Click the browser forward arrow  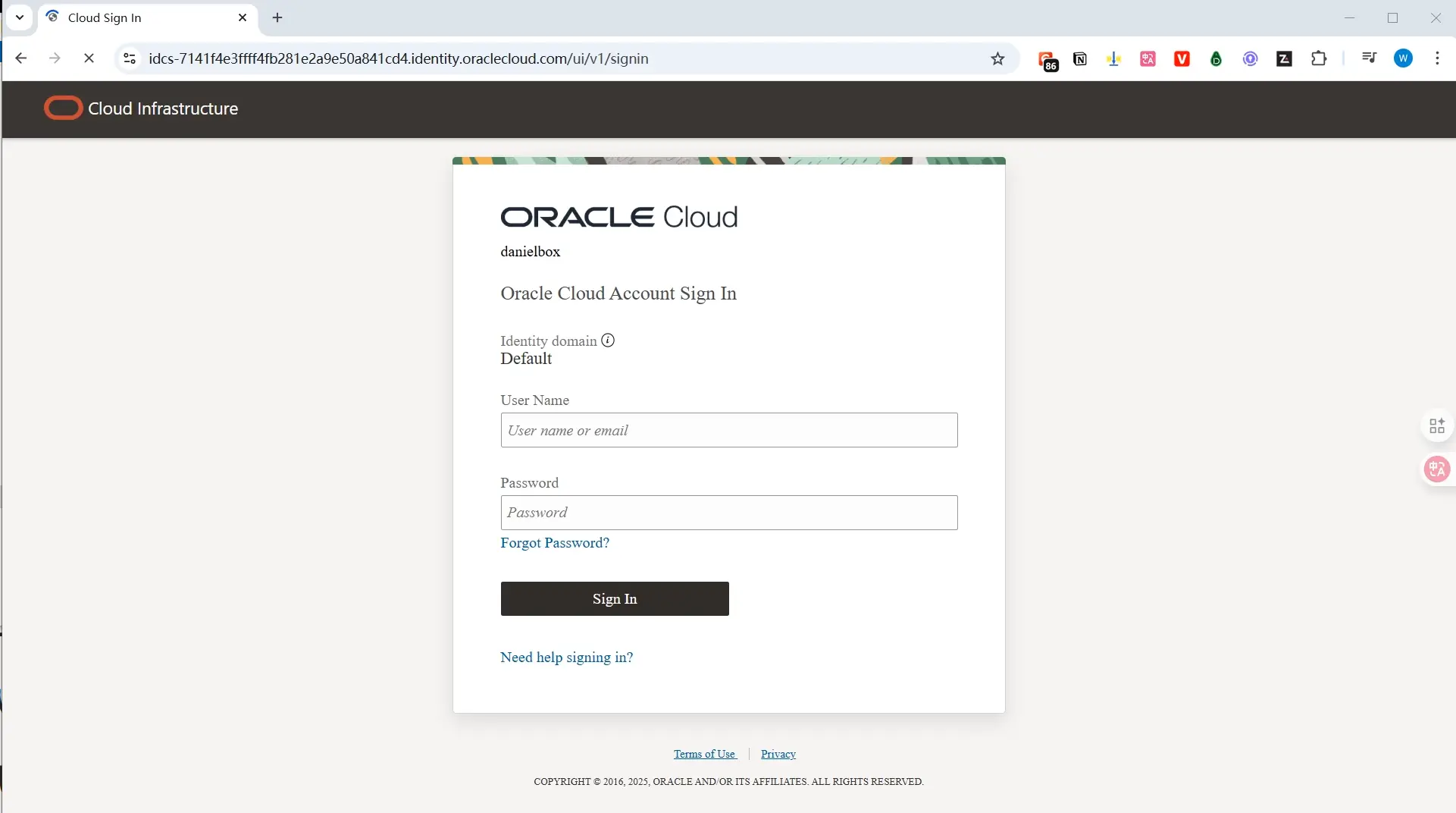(55, 58)
